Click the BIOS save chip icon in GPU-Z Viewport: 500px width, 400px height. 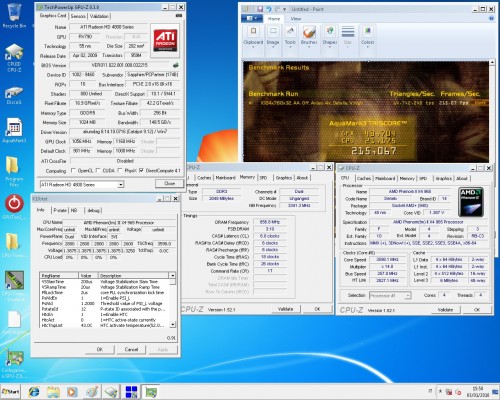coord(175,65)
